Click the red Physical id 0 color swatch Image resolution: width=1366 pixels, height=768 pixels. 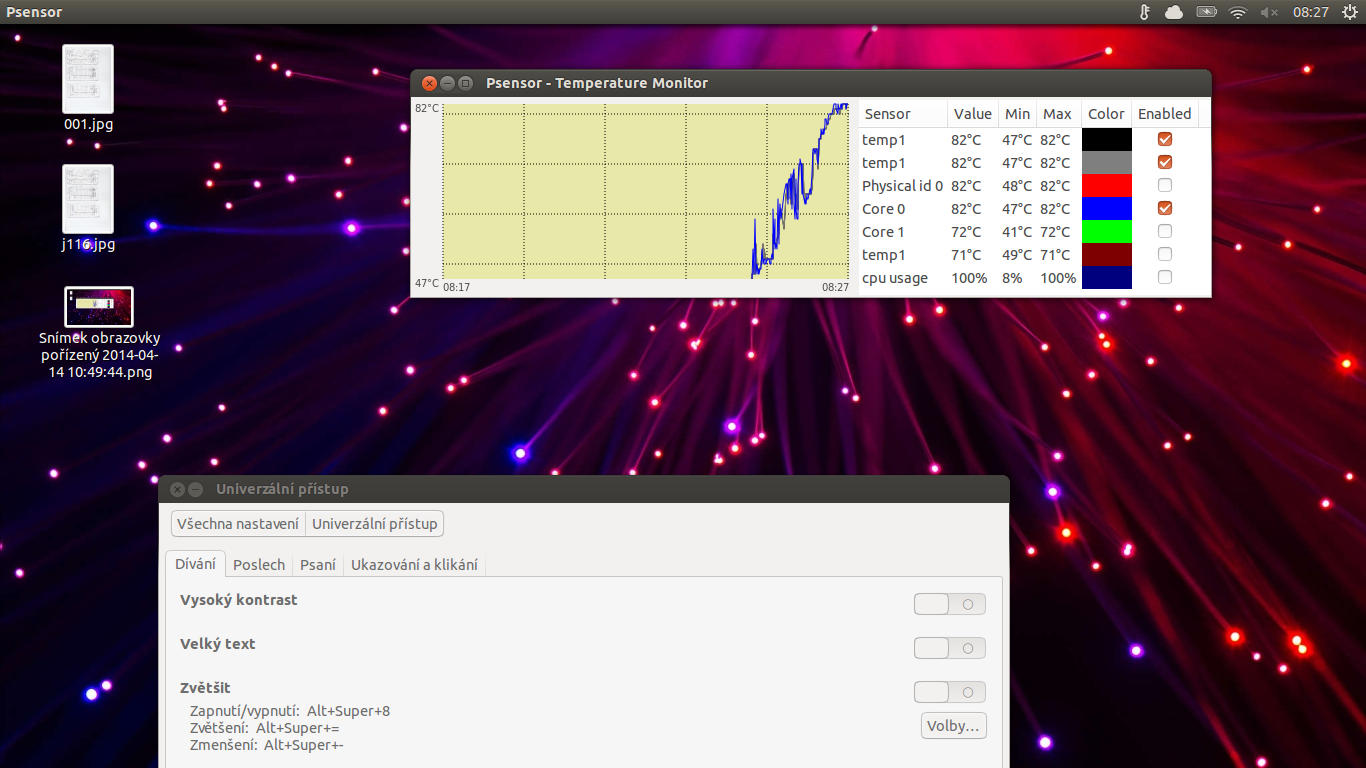pos(1107,185)
